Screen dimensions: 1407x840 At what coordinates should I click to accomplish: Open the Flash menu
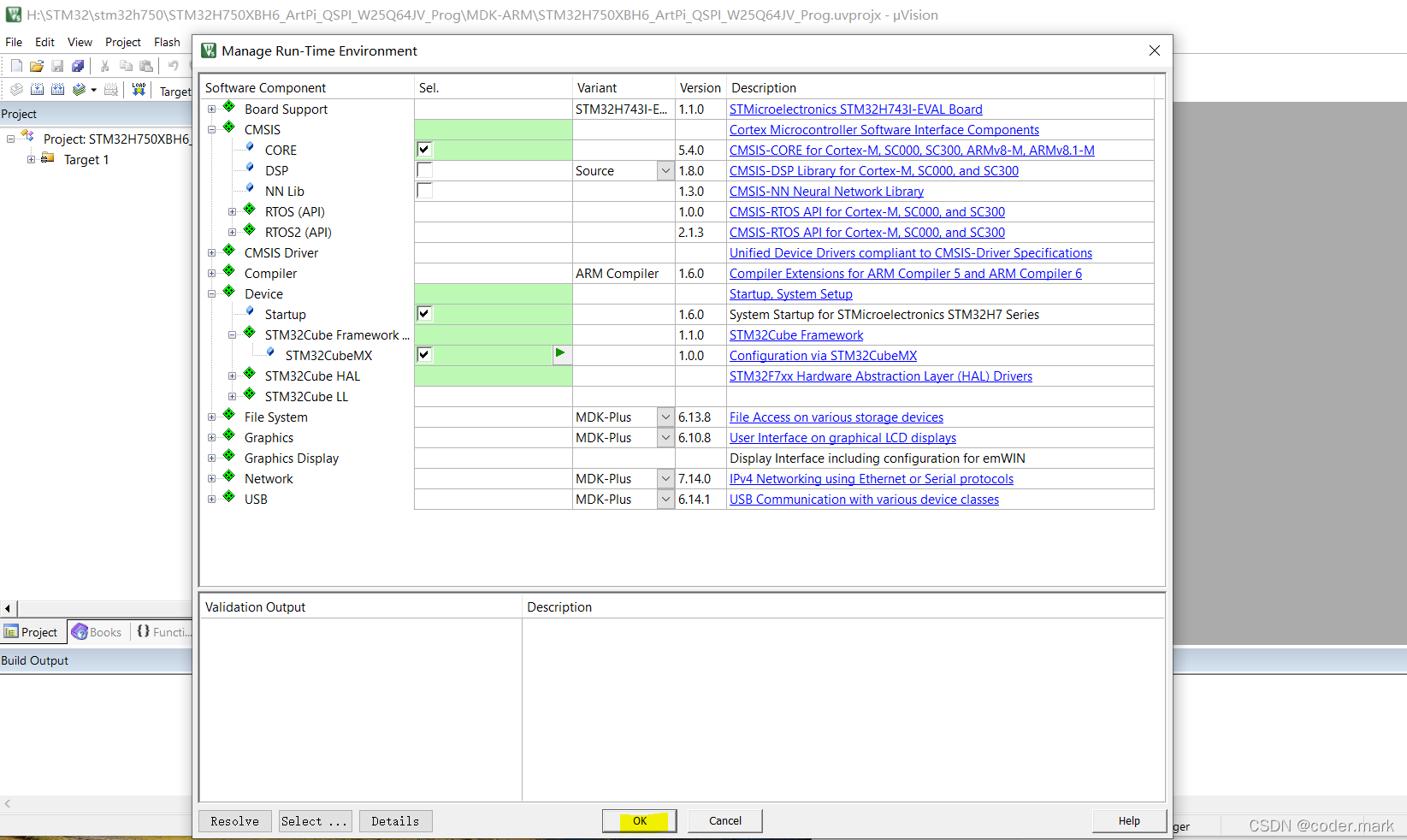167,41
